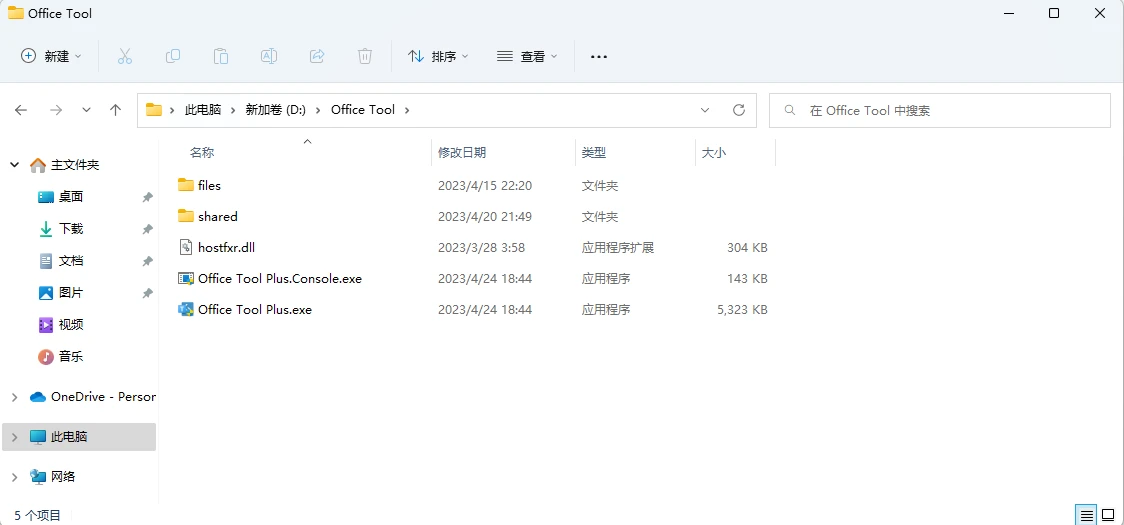Viewport: 1124px width, 525px height.
Task: Click the pin icon beside 图片
Action: [x=147, y=293]
